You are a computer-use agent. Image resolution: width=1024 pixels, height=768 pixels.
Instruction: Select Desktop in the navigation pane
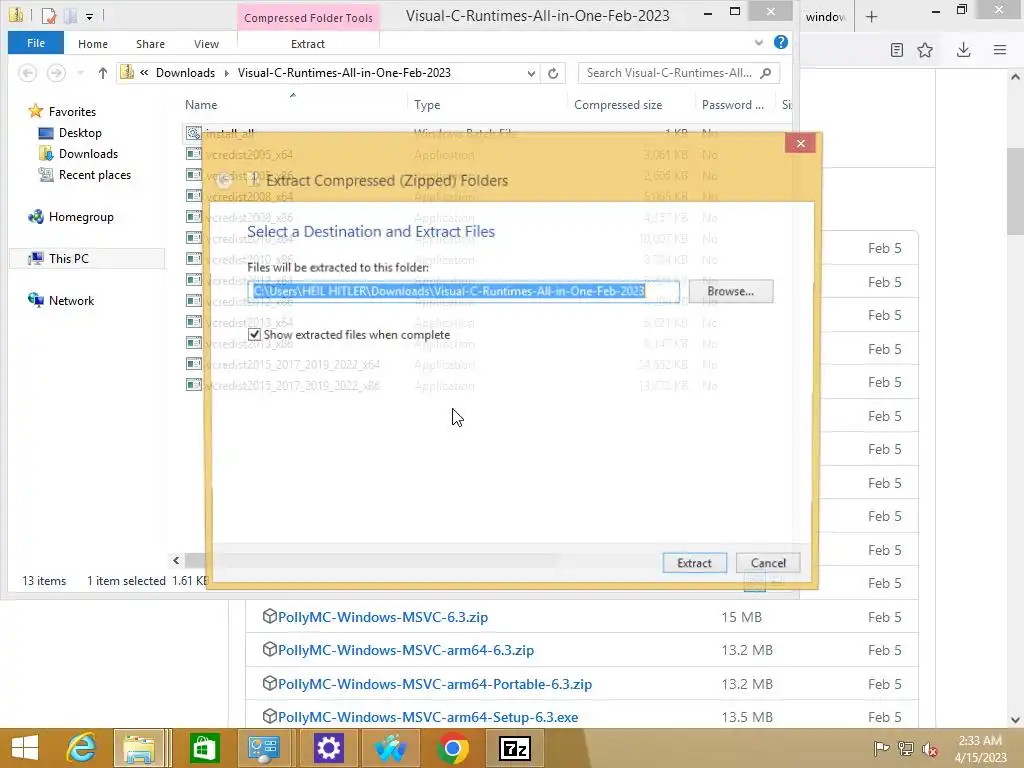[80, 133]
